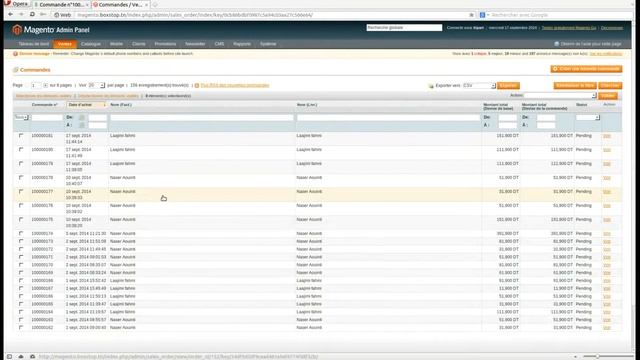
Task: Click the next page arrow in pager
Action: pos(45,85)
